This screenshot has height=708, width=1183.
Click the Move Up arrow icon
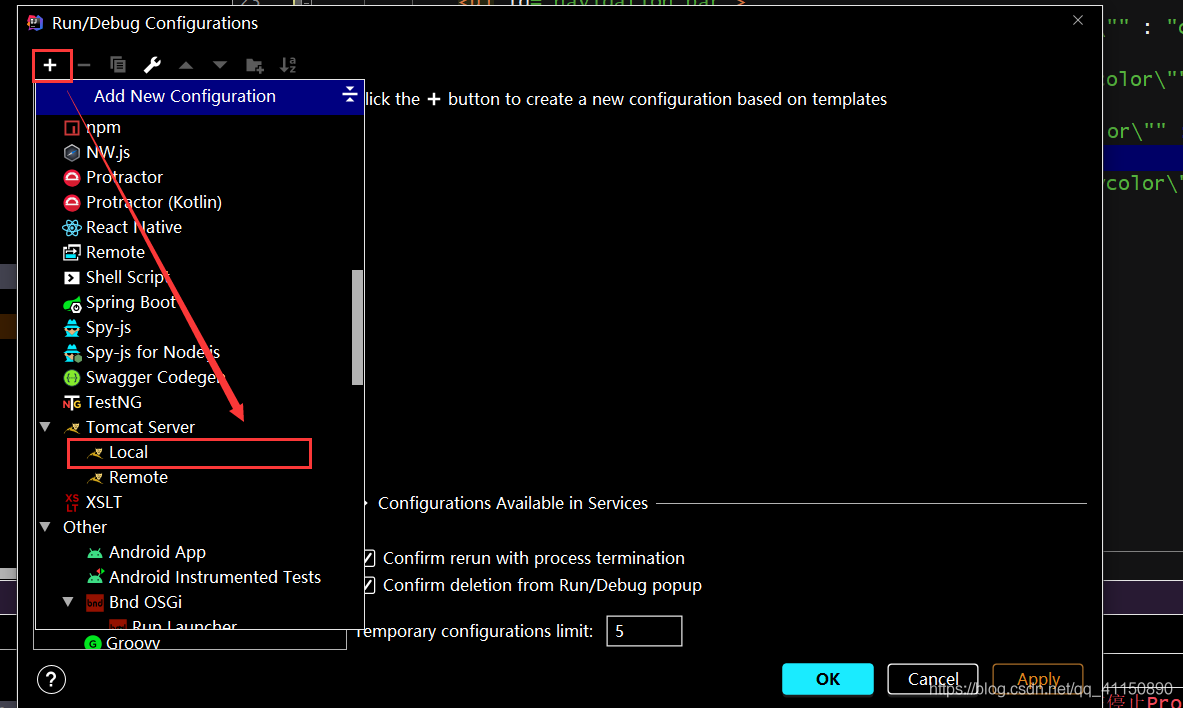186,66
